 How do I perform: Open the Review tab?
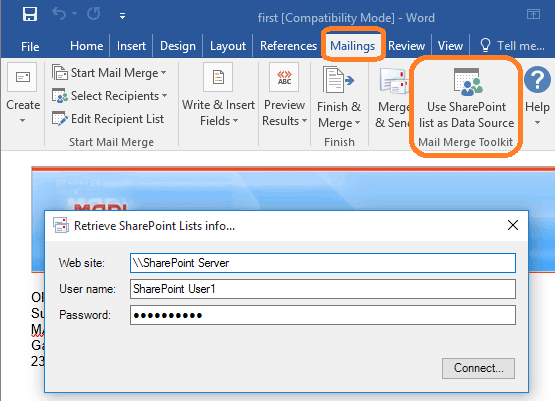[x=406, y=46]
